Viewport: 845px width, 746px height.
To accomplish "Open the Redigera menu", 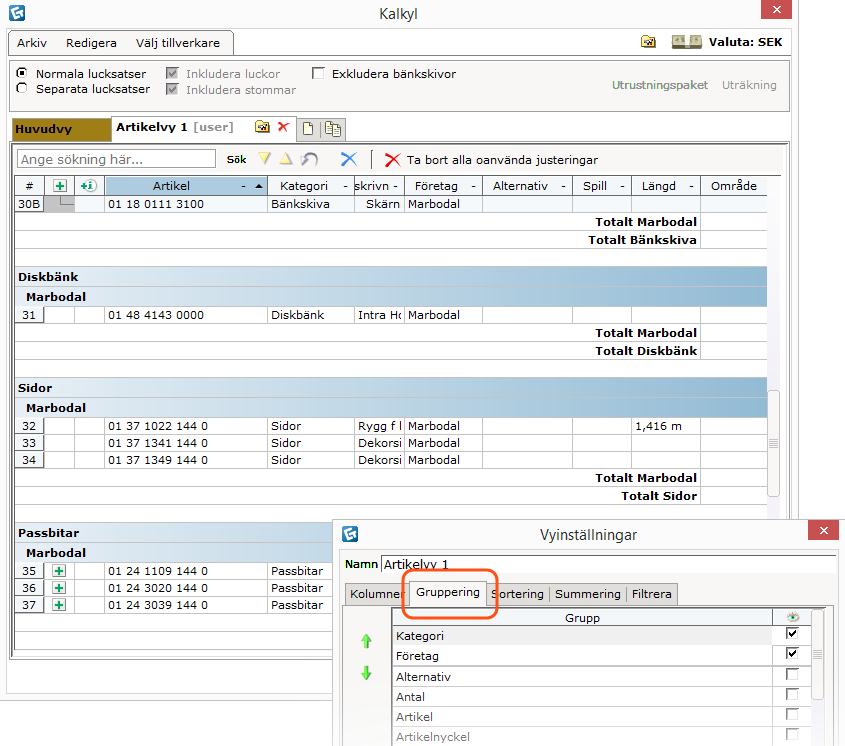I will 91,43.
